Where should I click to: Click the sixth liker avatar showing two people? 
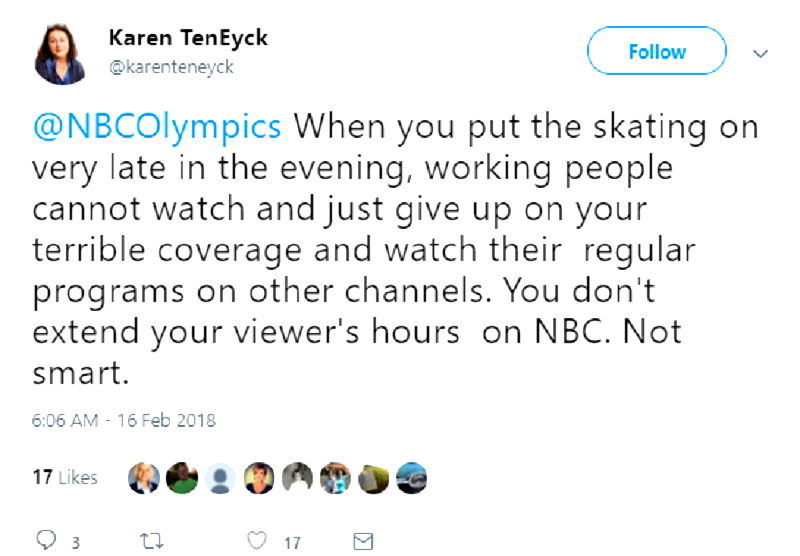point(336,477)
